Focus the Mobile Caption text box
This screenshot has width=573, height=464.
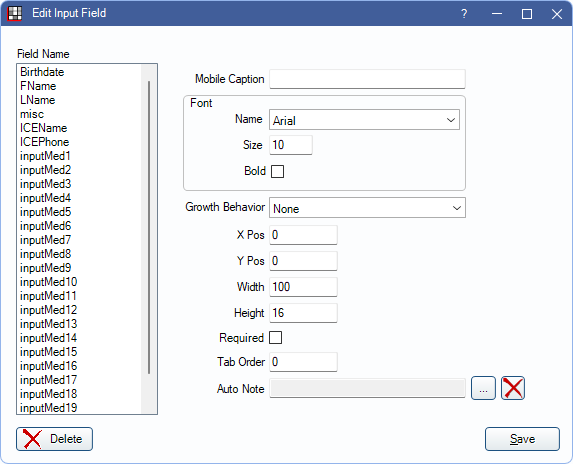367,79
